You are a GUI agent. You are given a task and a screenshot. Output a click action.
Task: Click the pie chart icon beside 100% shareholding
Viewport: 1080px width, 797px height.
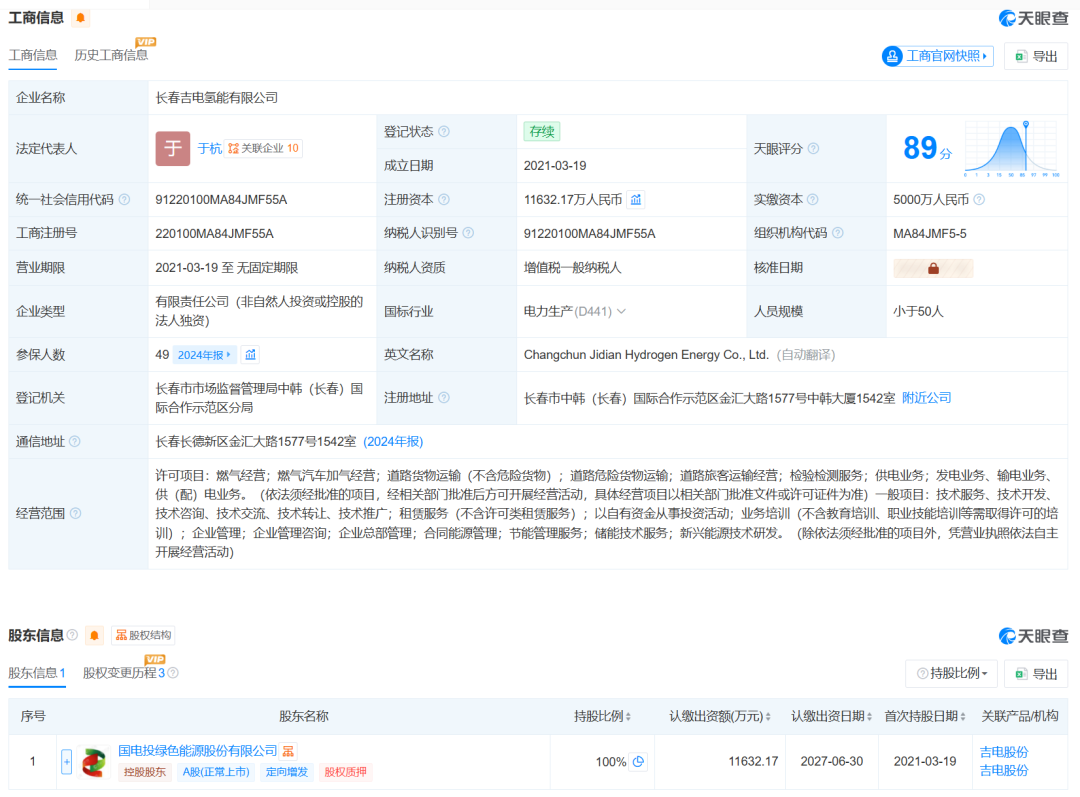(x=638, y=762)
